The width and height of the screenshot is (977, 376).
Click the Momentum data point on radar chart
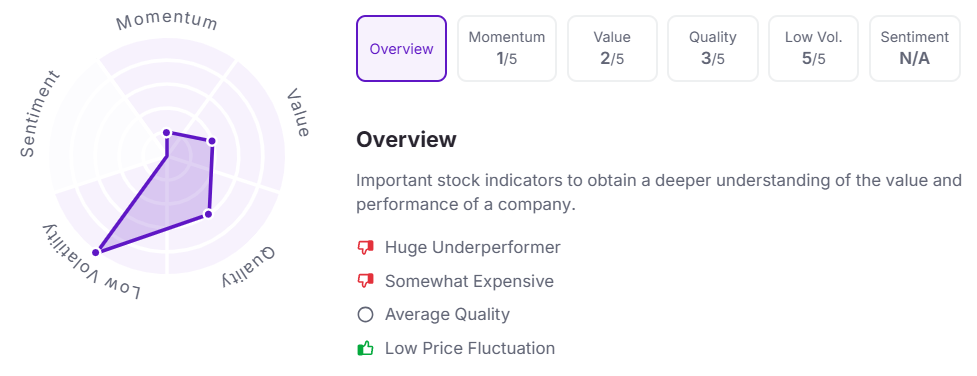[x=166, y=132]
